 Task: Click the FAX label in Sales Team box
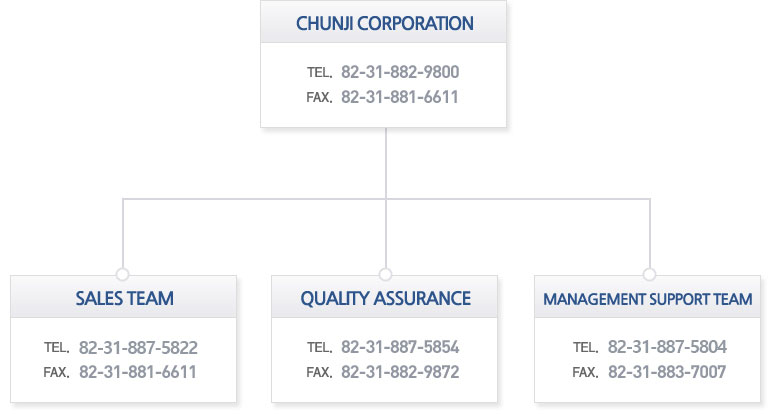(57, 373)
